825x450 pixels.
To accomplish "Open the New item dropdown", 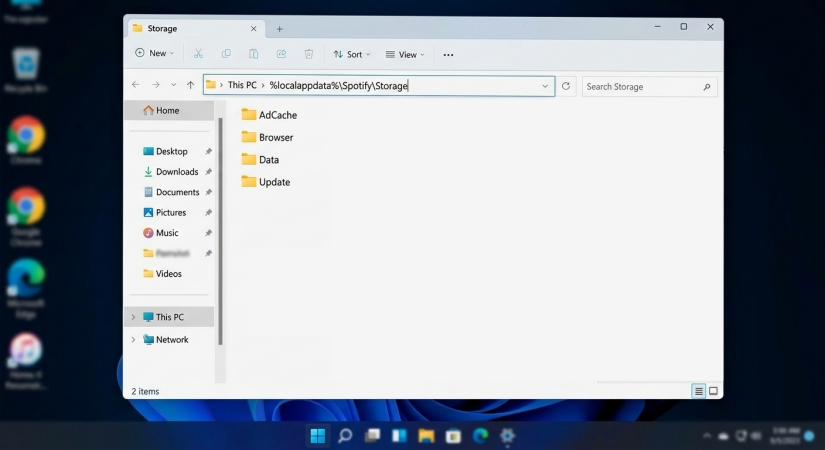I will 155,53.
